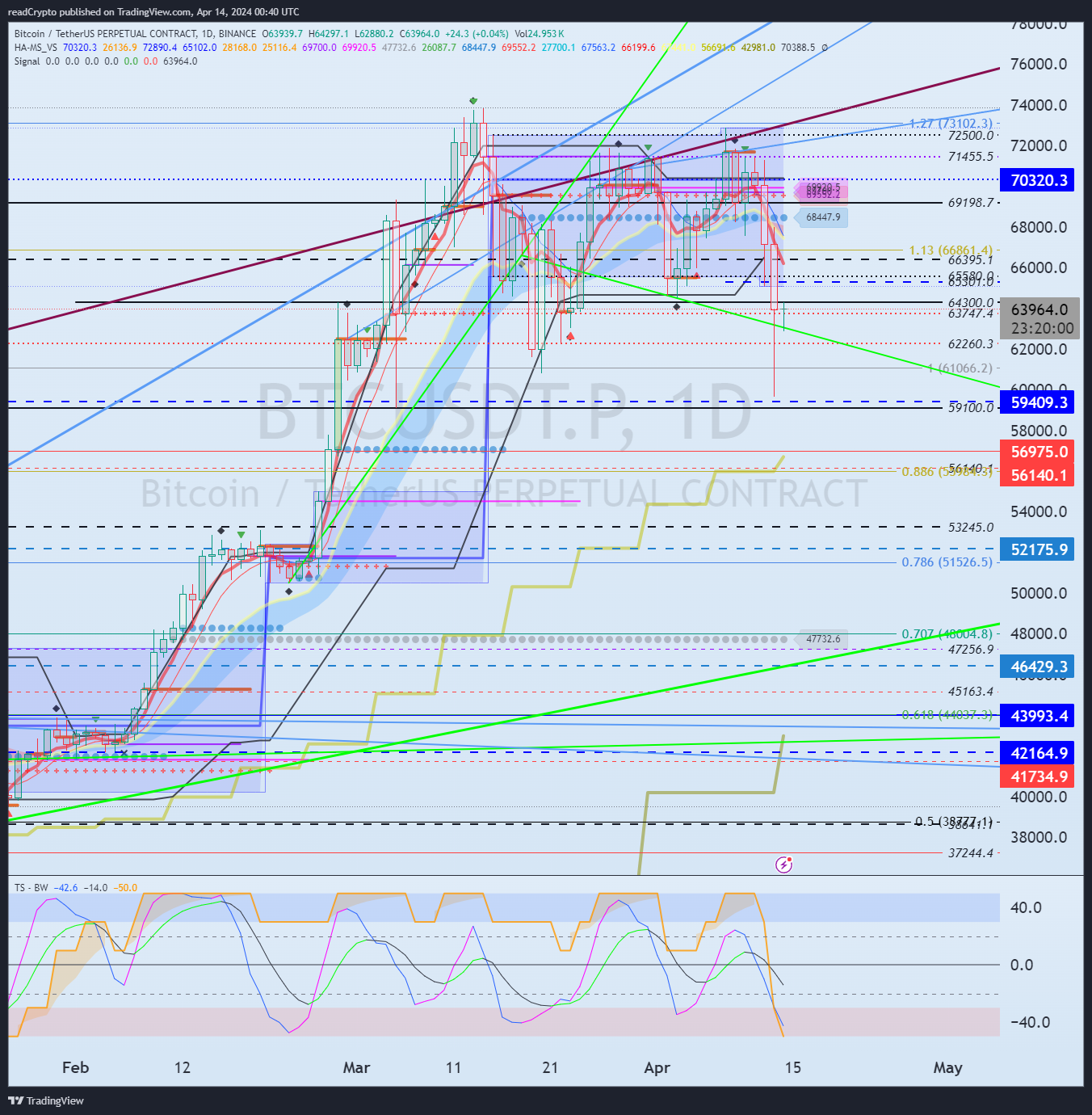Select the symbol title Bitcoin / TetherUS PERPETUAL CONTRACT

[105, 34]
